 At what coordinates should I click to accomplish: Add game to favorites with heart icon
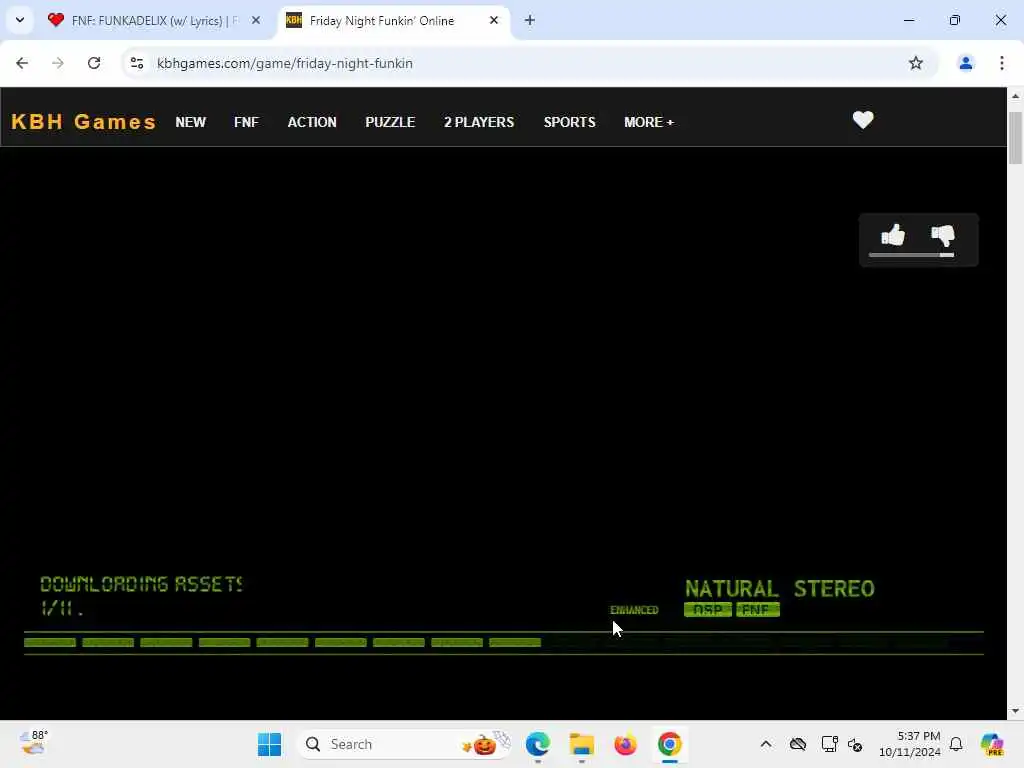pos(863,120)
